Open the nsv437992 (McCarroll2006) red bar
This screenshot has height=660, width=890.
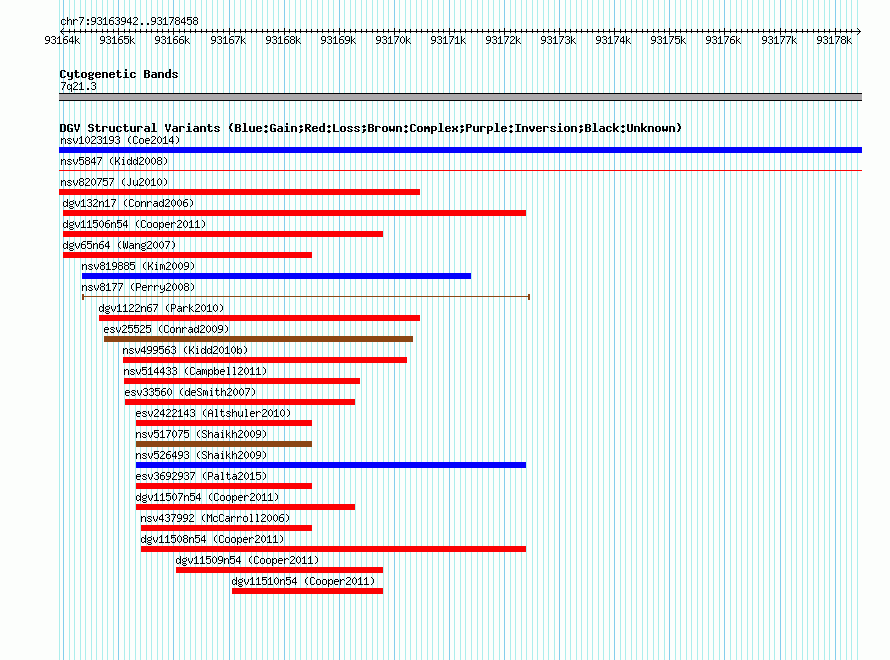pos(226,528)
